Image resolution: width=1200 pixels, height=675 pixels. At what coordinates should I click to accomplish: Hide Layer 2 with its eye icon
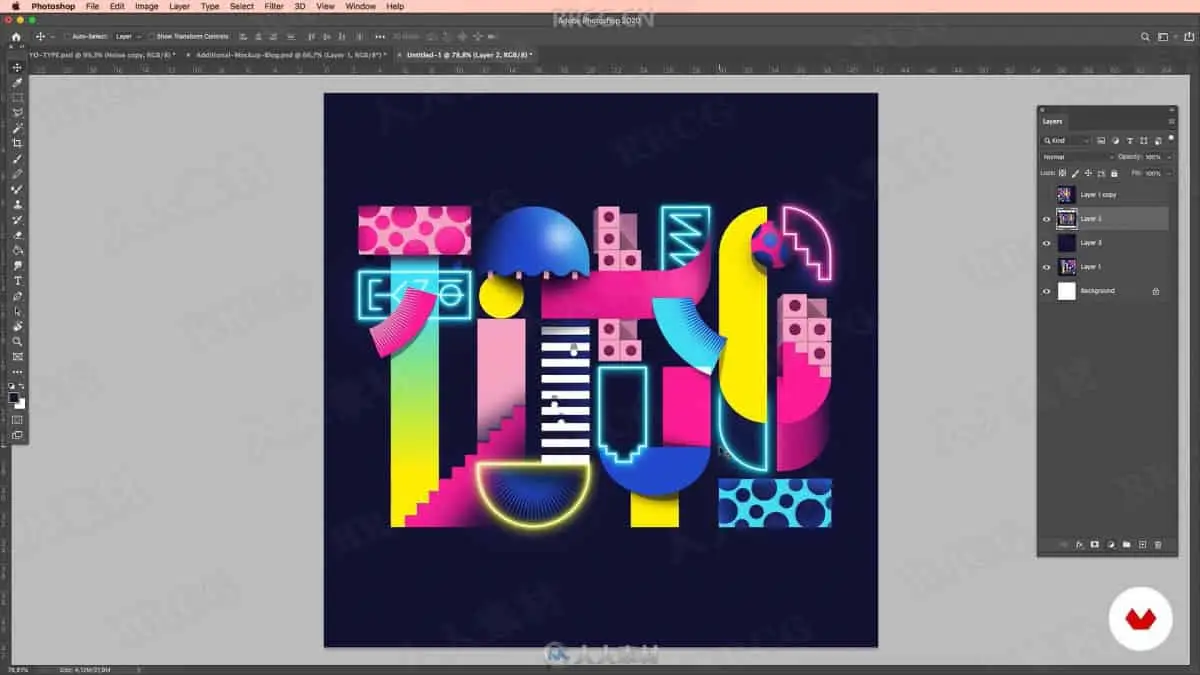click(1047, 219)
